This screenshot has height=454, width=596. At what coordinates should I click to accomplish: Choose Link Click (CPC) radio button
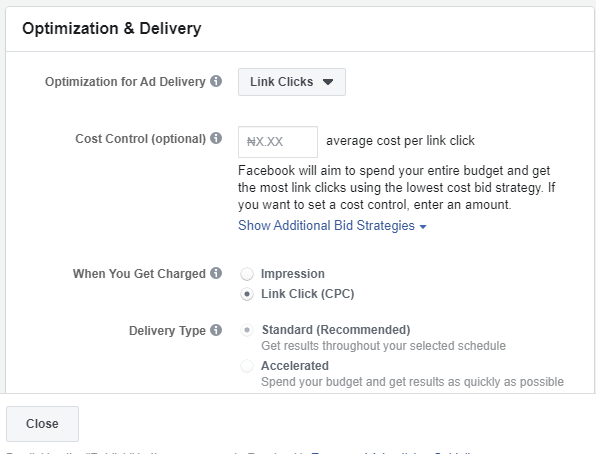(247, 294)
